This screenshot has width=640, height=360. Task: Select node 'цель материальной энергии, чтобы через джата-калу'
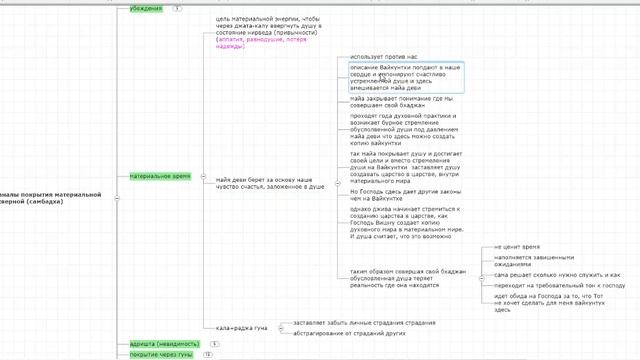tap(269, 33)
